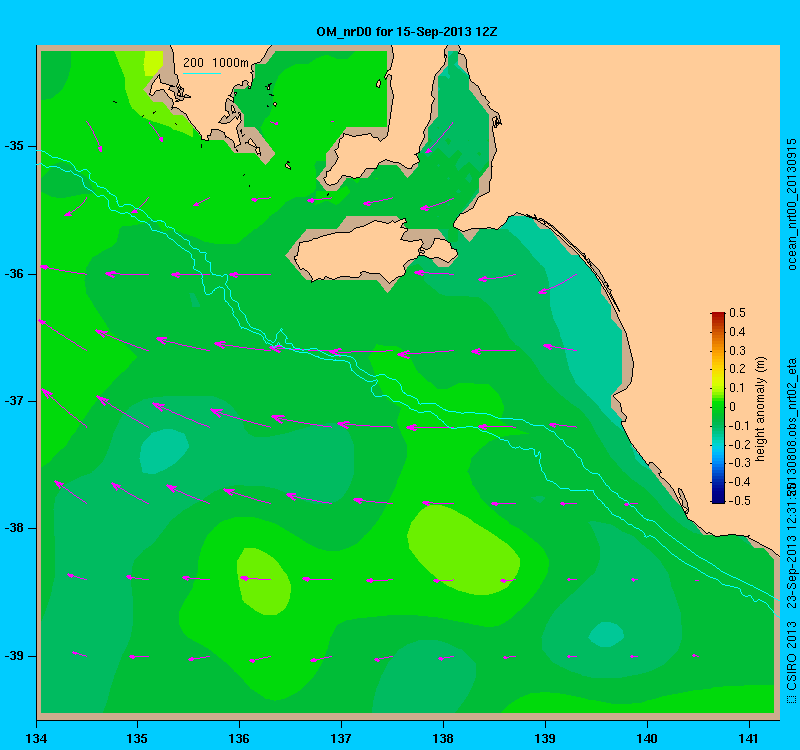Click the dark red top of the color bar
800x750 pixels.
coord(718,316)
